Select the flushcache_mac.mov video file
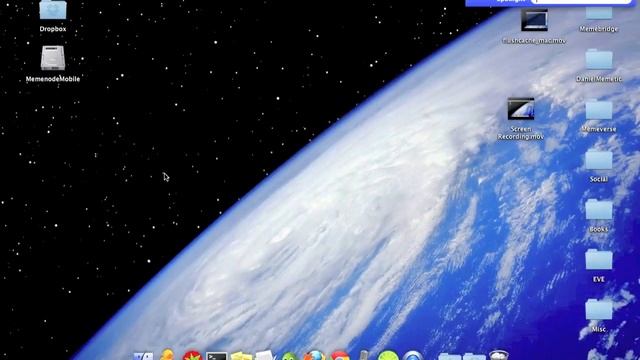The height and width of the screenshot is (360, 640). [x=534, y=20]
